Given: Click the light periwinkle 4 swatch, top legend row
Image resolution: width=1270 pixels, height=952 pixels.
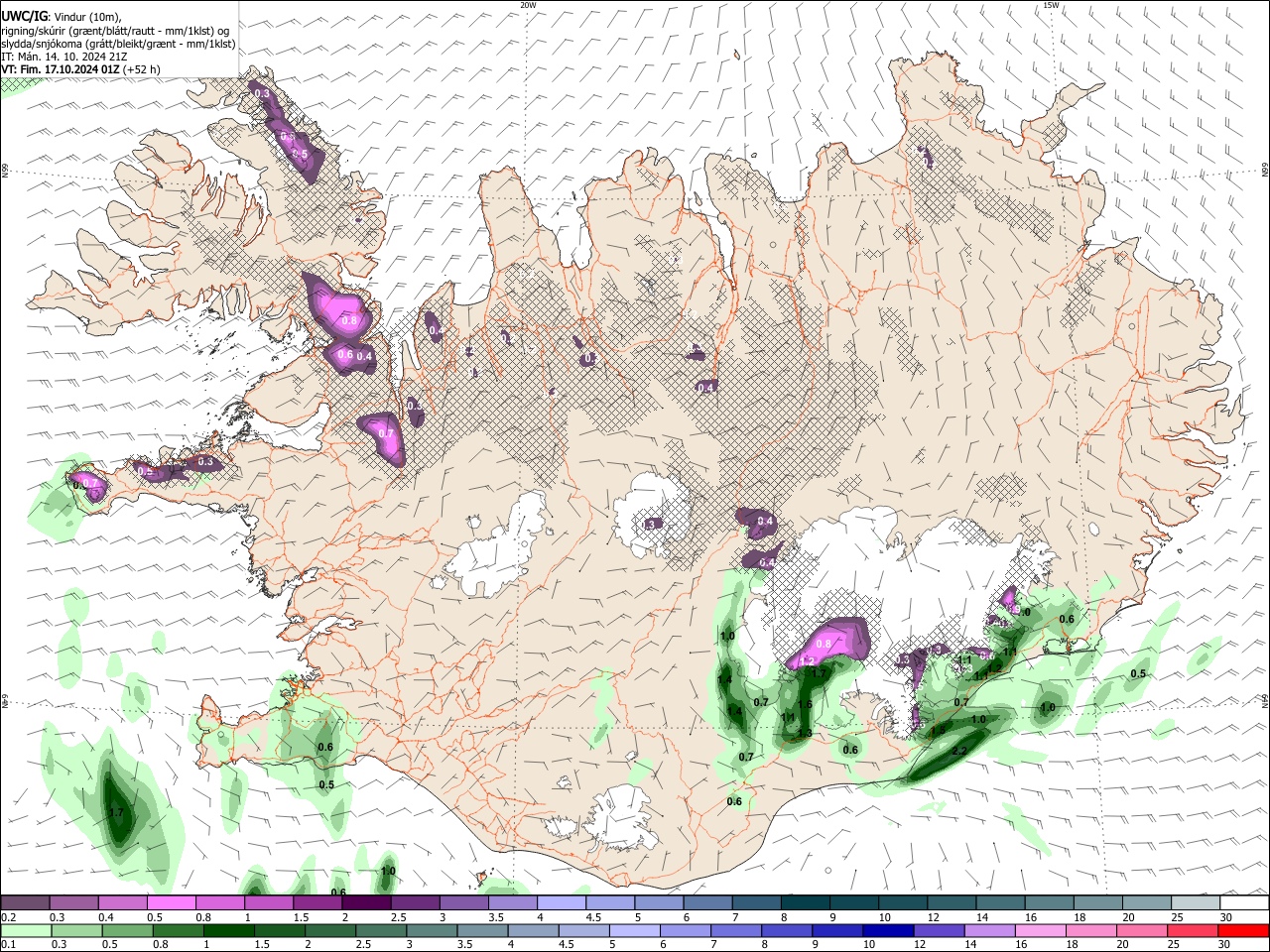Looking at the screenshot, I should point(562,902).
